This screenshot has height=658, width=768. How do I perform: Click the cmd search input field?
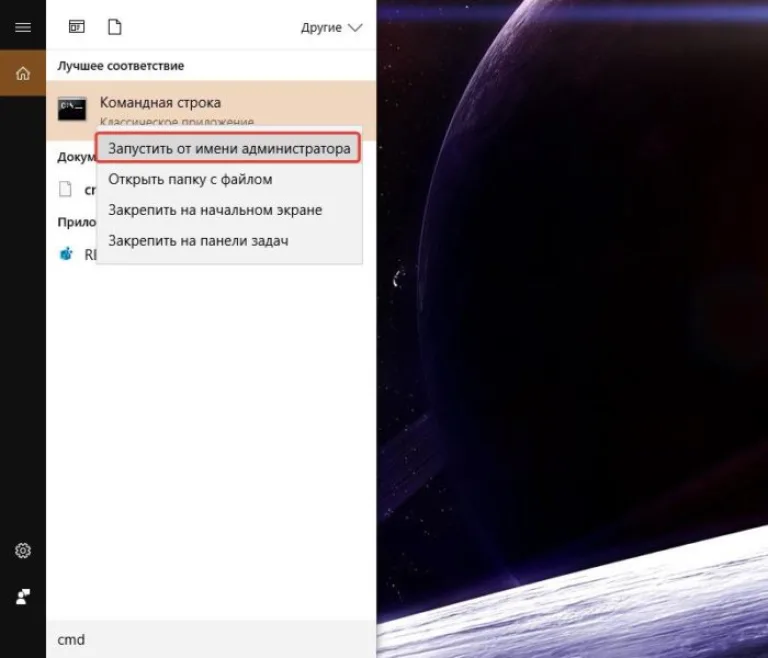click(x=211, y=639)
